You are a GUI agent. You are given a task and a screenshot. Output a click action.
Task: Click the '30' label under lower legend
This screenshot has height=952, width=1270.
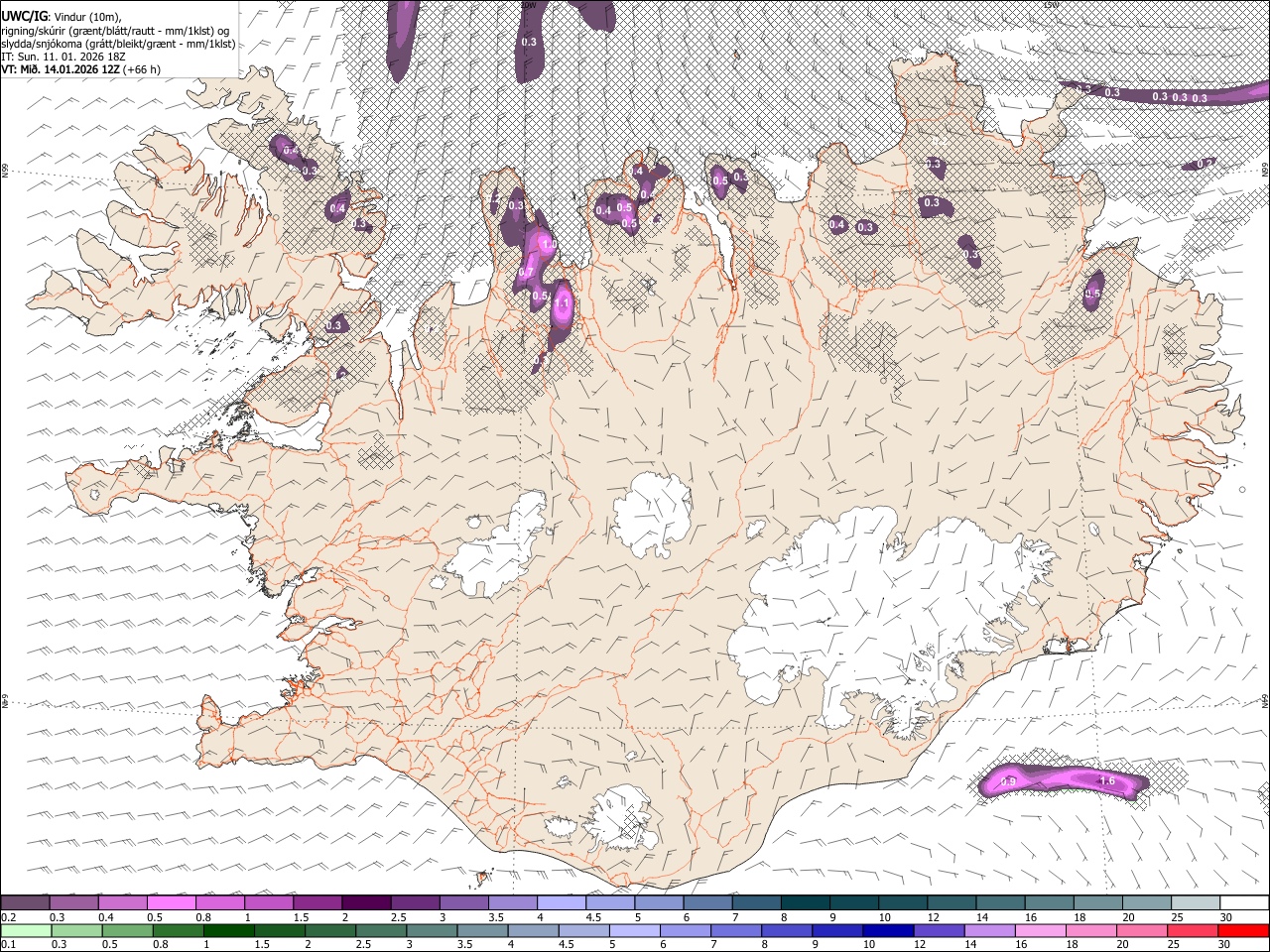[x=1226, y=945]
